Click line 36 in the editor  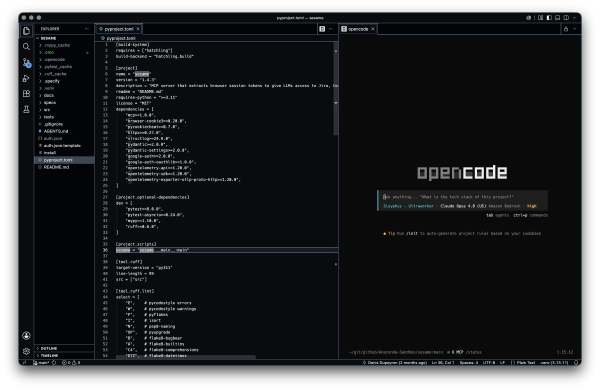(226, 250)
